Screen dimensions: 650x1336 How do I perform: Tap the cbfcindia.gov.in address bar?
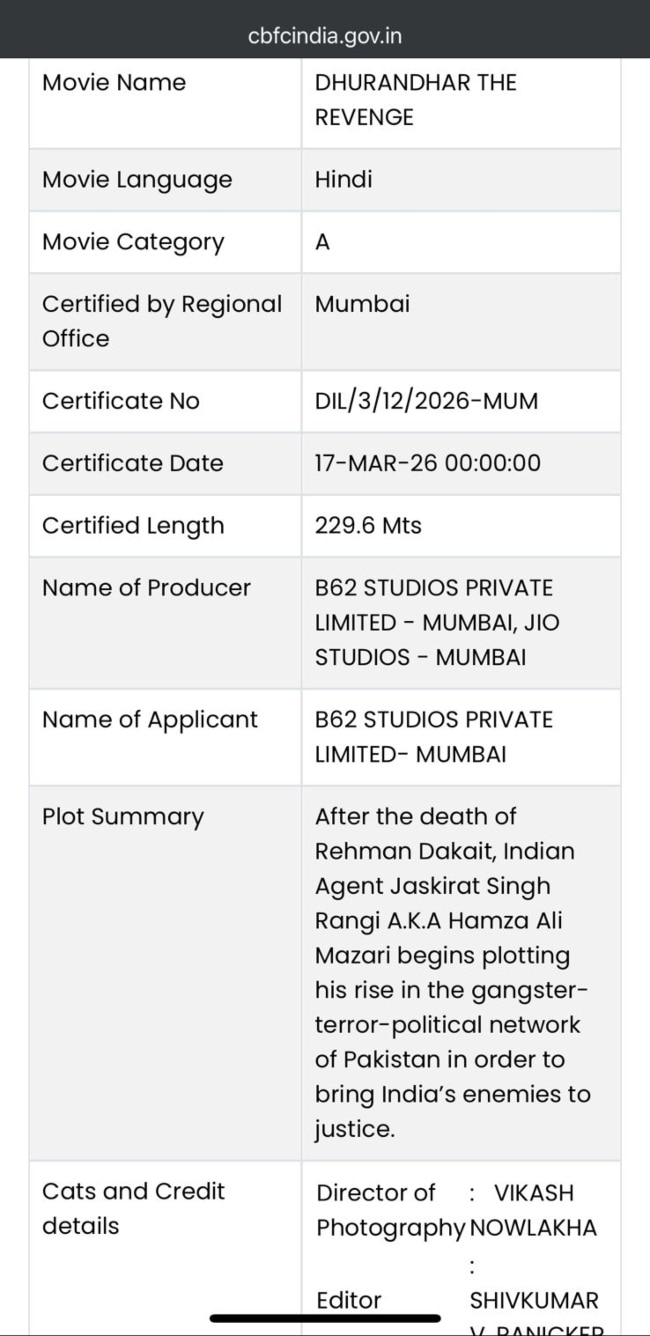click(325, 37)
